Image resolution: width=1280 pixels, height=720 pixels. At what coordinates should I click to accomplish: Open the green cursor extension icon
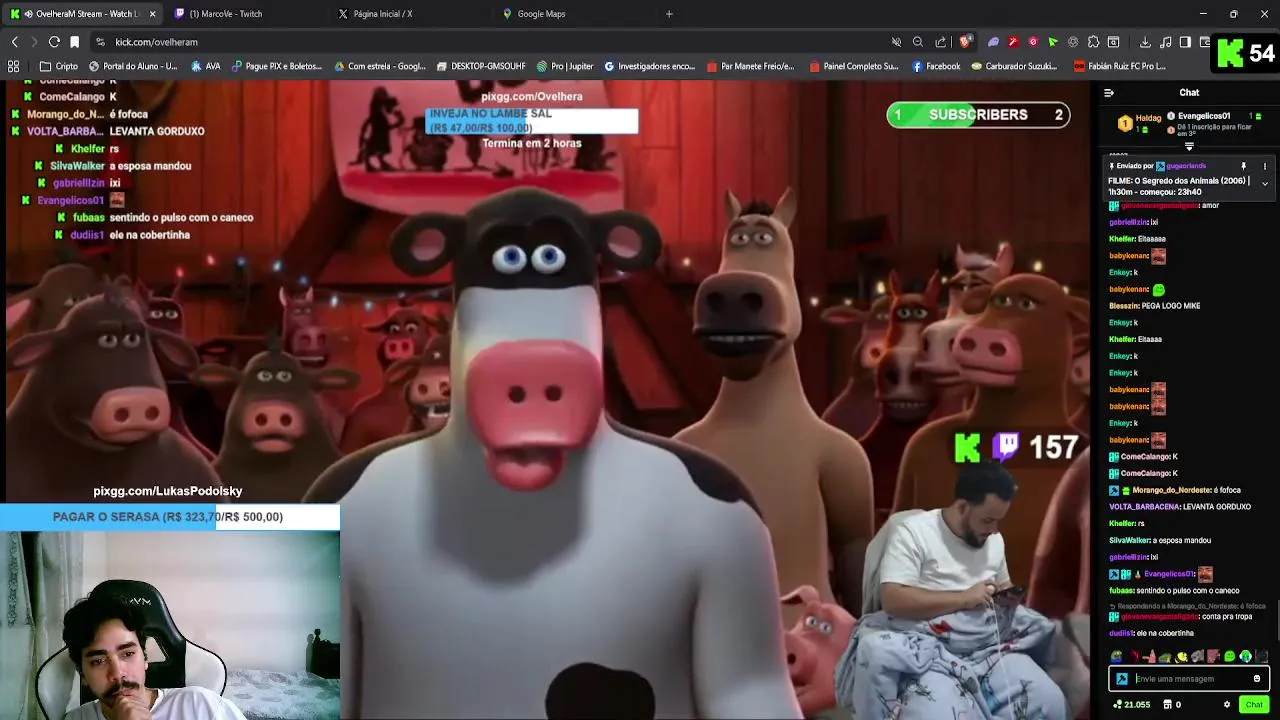point(1053,42)
